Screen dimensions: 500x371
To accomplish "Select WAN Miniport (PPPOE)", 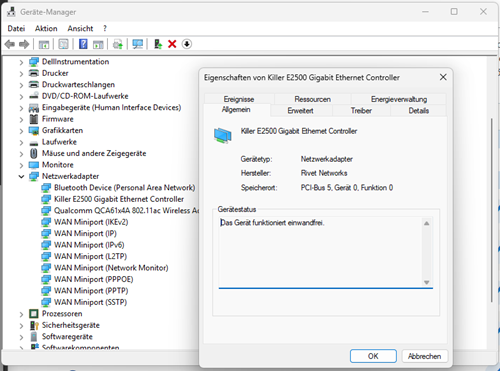I will pyautogui.click(x=94, y=279).
